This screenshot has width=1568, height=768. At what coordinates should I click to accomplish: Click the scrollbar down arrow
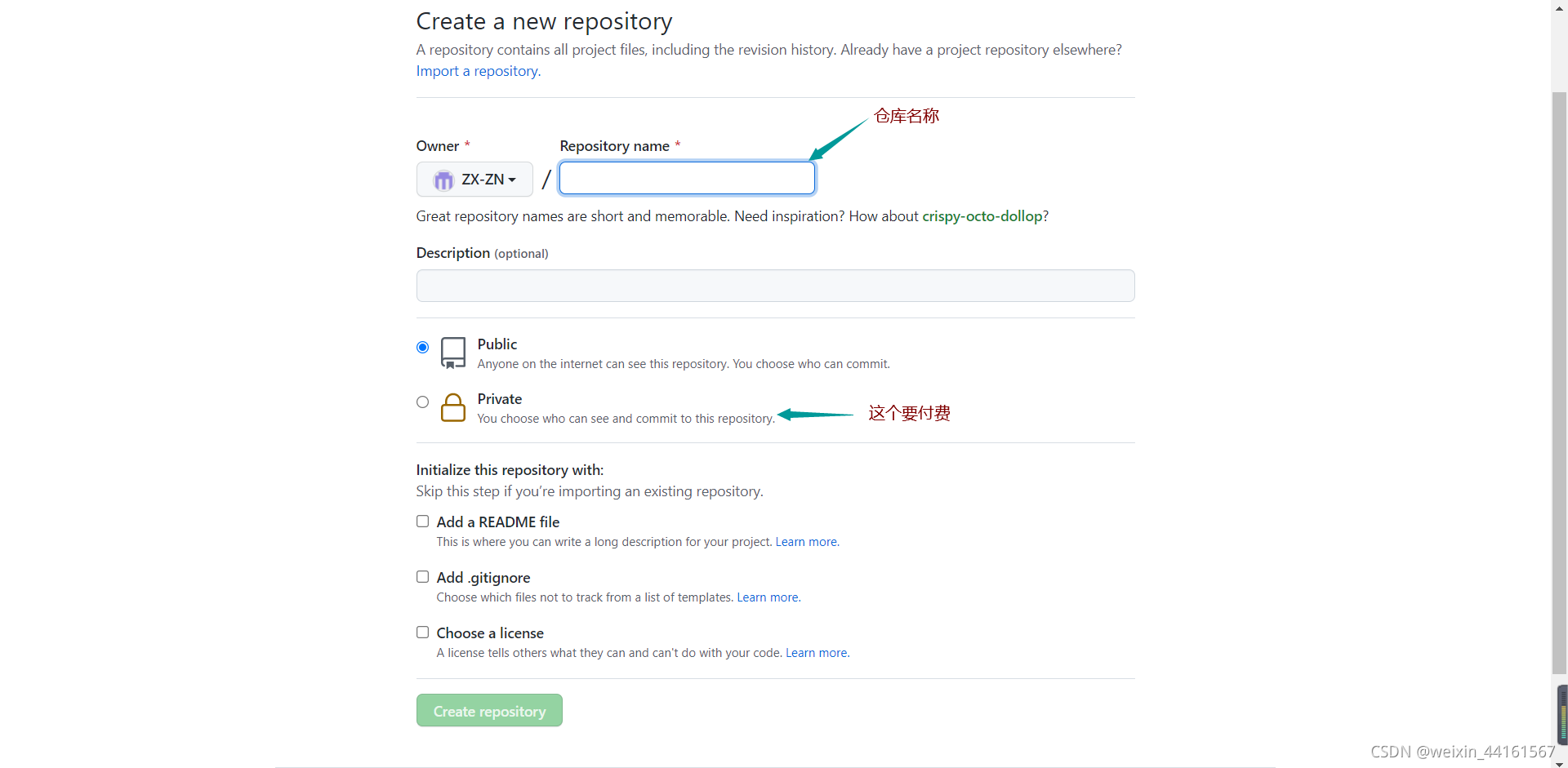(1560, 762)
